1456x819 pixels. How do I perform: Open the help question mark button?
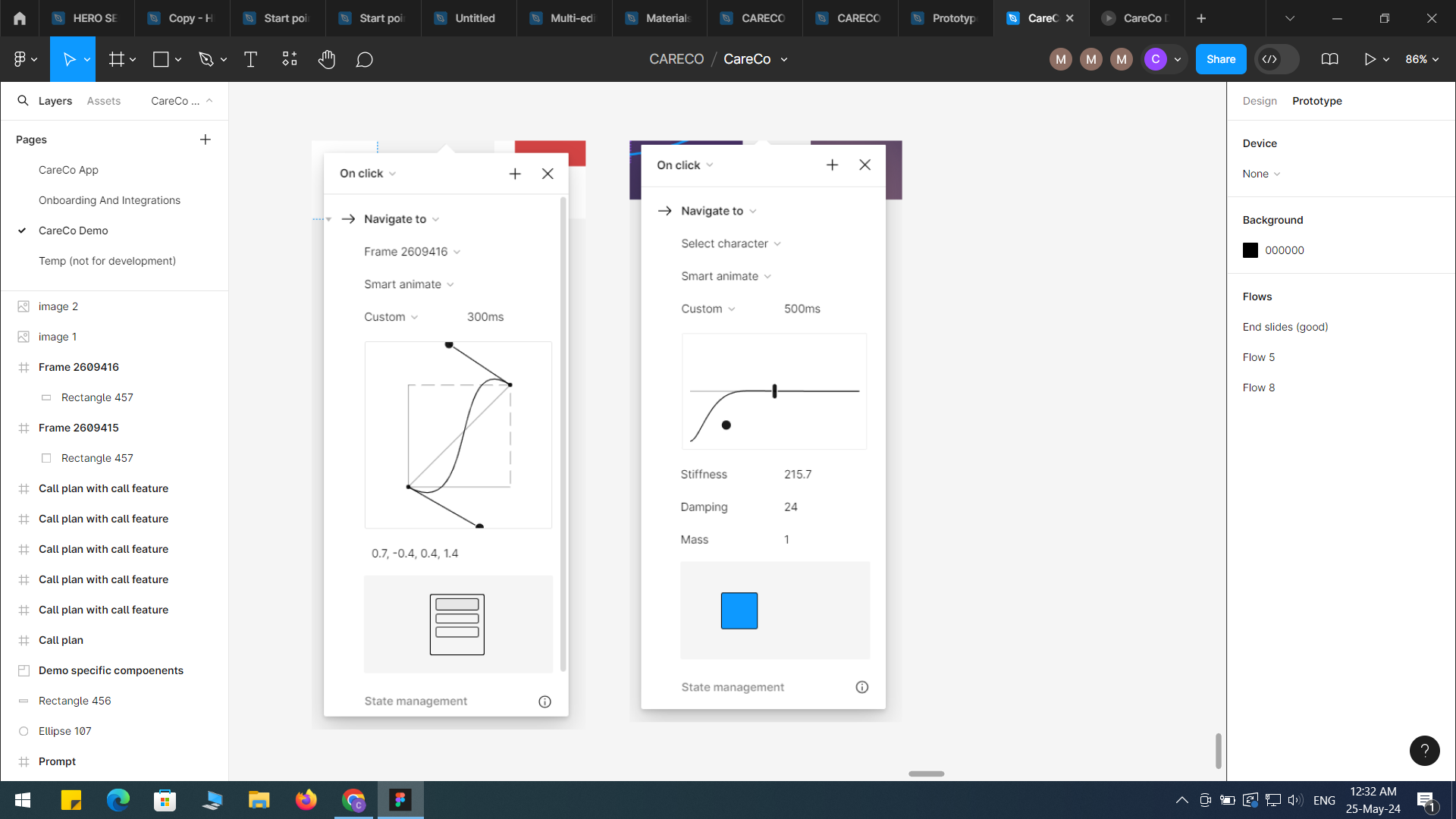(1424, 751)
